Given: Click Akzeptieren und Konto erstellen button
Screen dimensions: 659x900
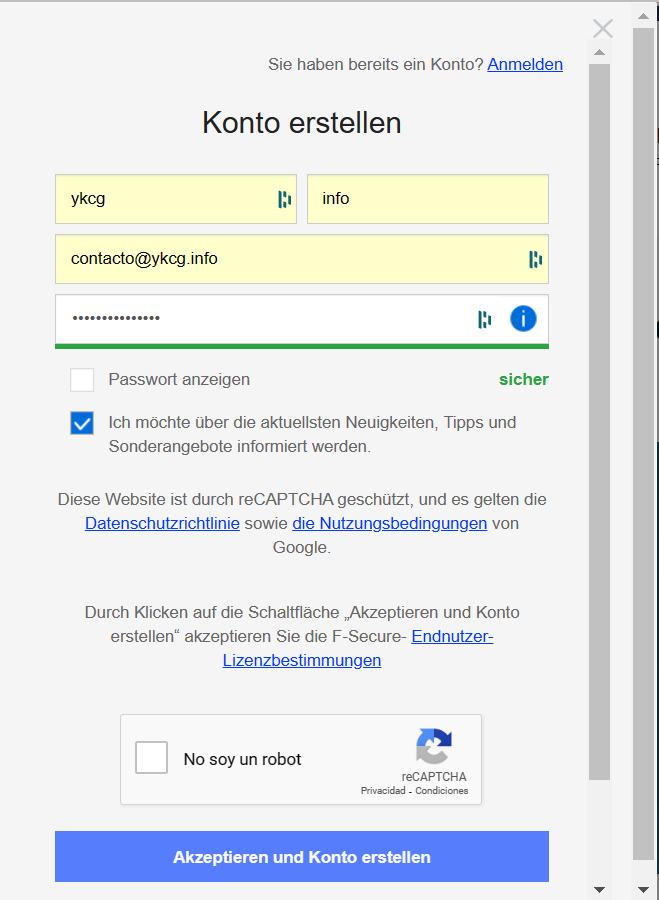Looking at the screenshot, I should [x=302, y=856].
